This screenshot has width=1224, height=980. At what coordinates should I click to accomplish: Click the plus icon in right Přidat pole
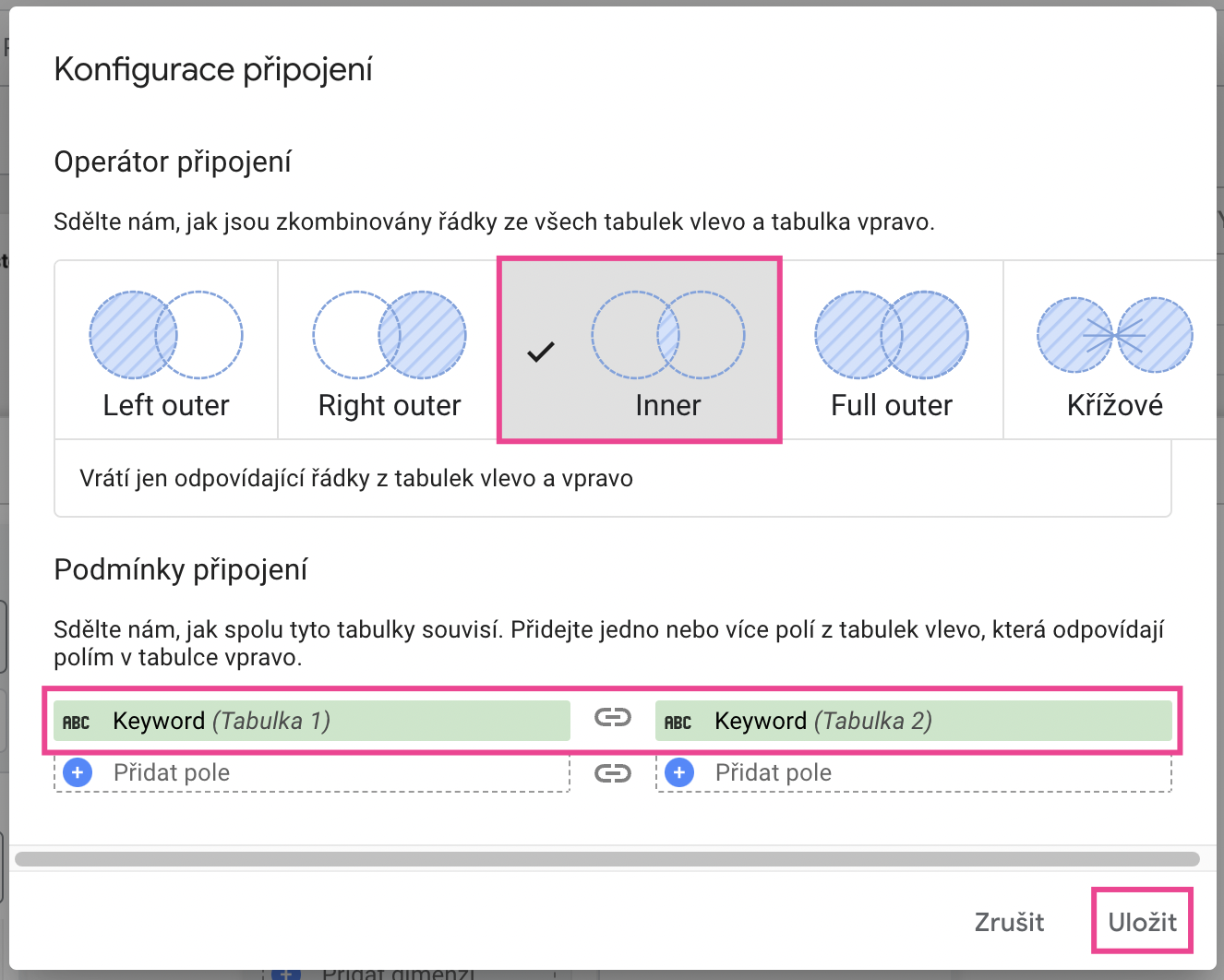coord(679,772)
